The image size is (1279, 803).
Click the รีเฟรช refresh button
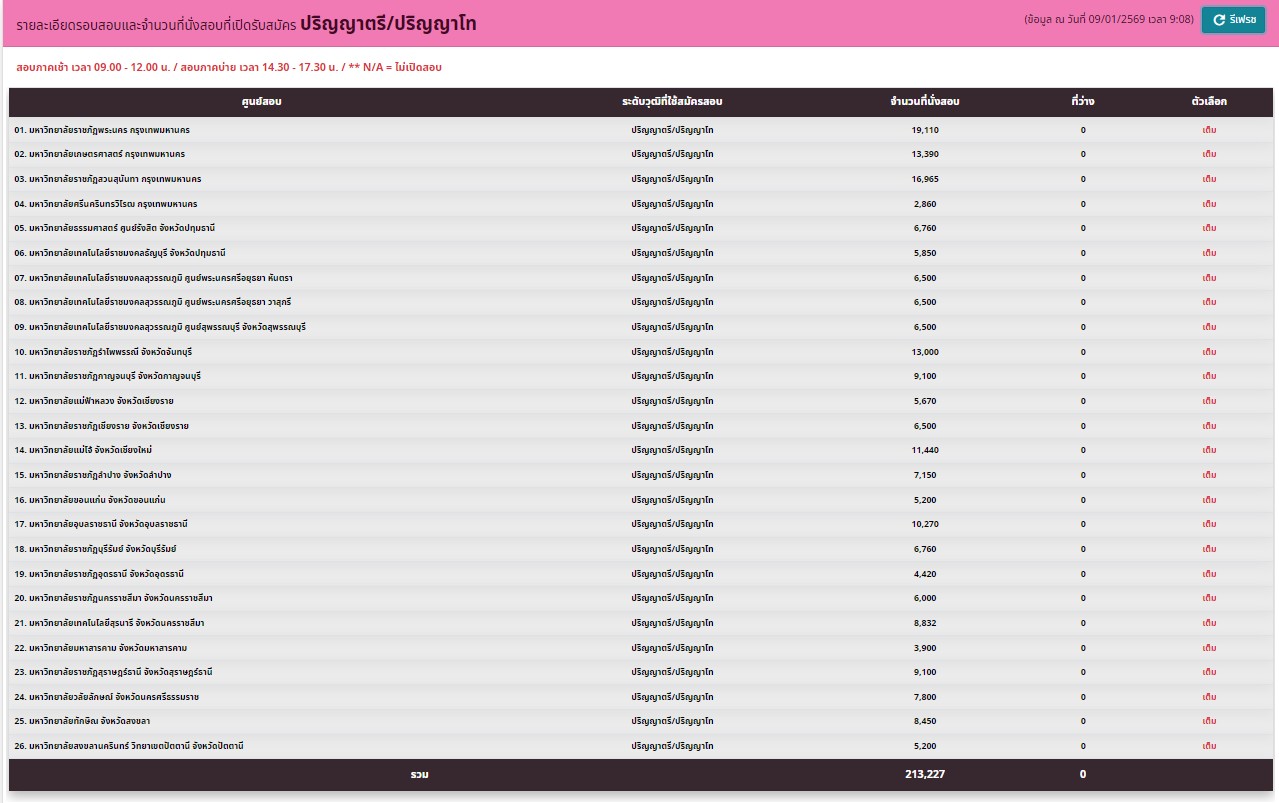point(1235,20)
